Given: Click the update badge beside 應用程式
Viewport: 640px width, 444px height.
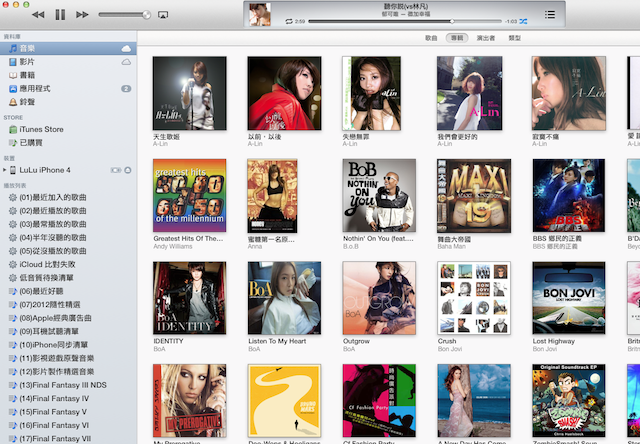Looking at the screenshot, I should [126, 89].
